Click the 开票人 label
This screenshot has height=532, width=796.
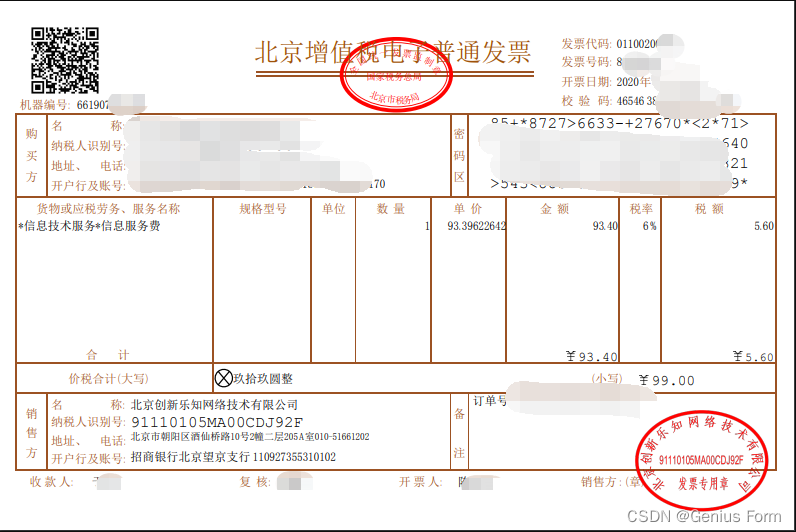[420, 482]
